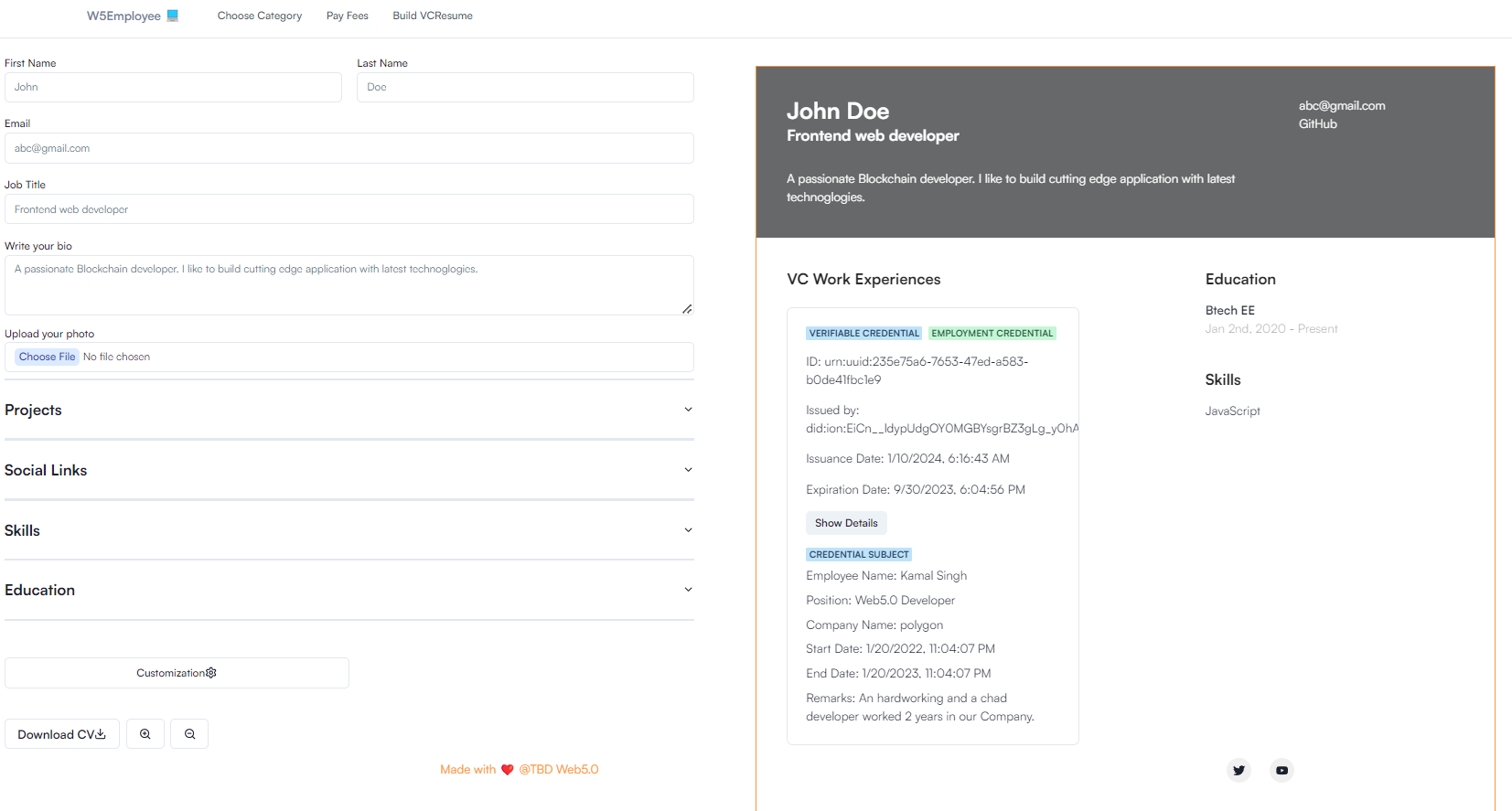The height and width of the screenshot is (811, 1512).
Task: Click the red heart icon in footer
Action: (508, 770)
